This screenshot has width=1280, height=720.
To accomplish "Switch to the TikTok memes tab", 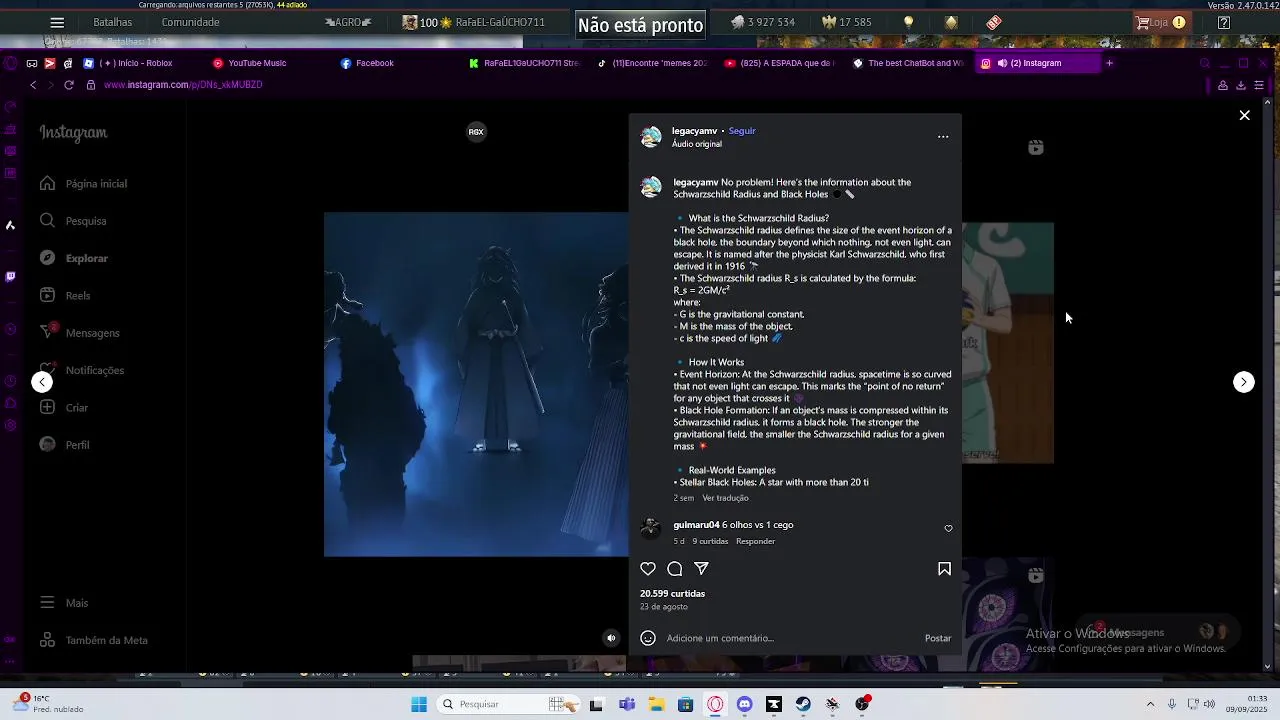I will pyautogui.click(x=652, y=63).
